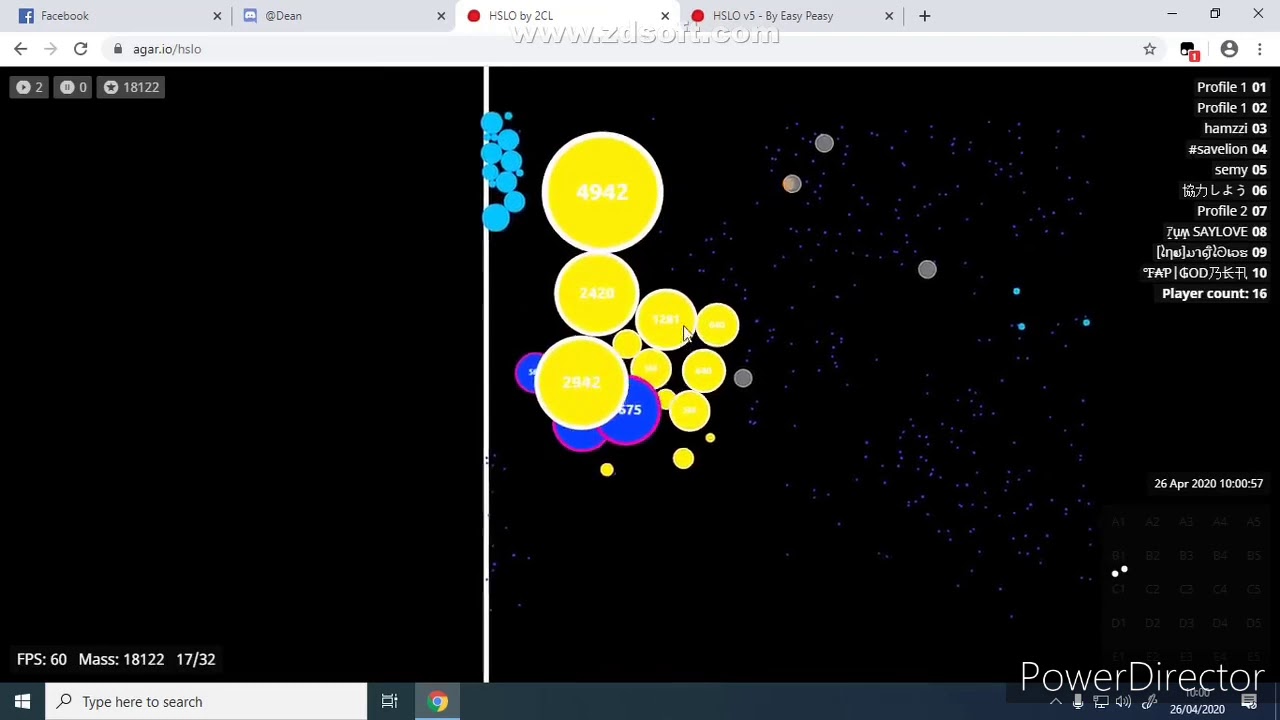Click leaderboard entry #savelion 04
This screenshot has height=720, width=1280.
tap(1227, 149)
